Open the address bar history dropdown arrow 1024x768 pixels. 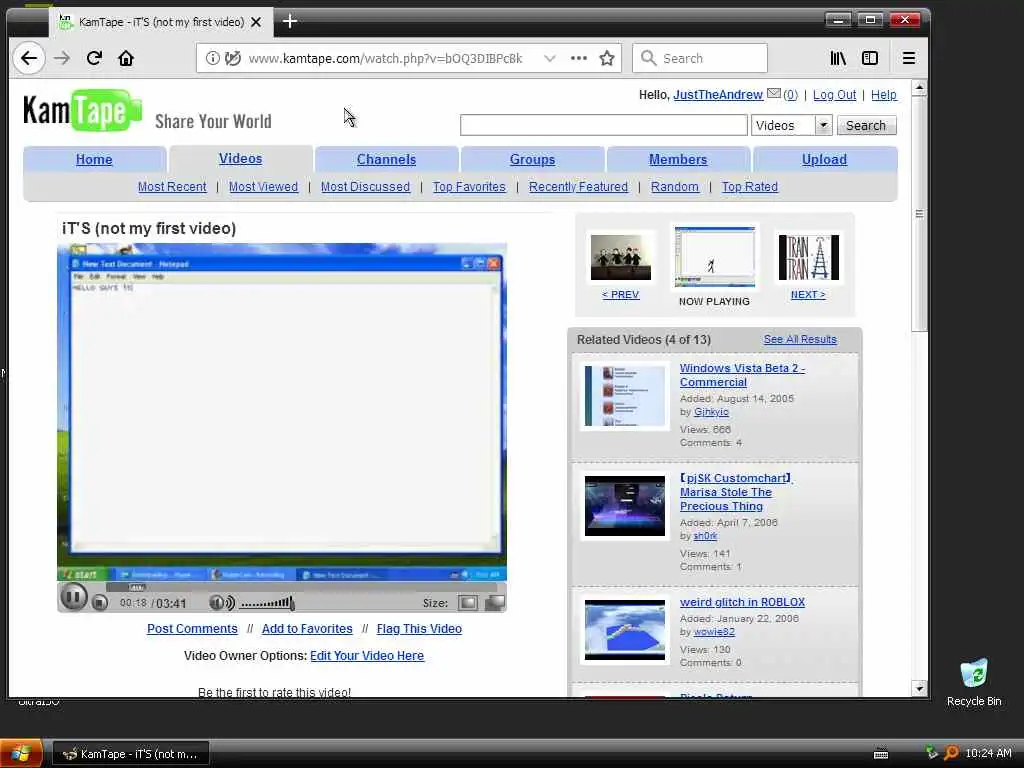550,58
